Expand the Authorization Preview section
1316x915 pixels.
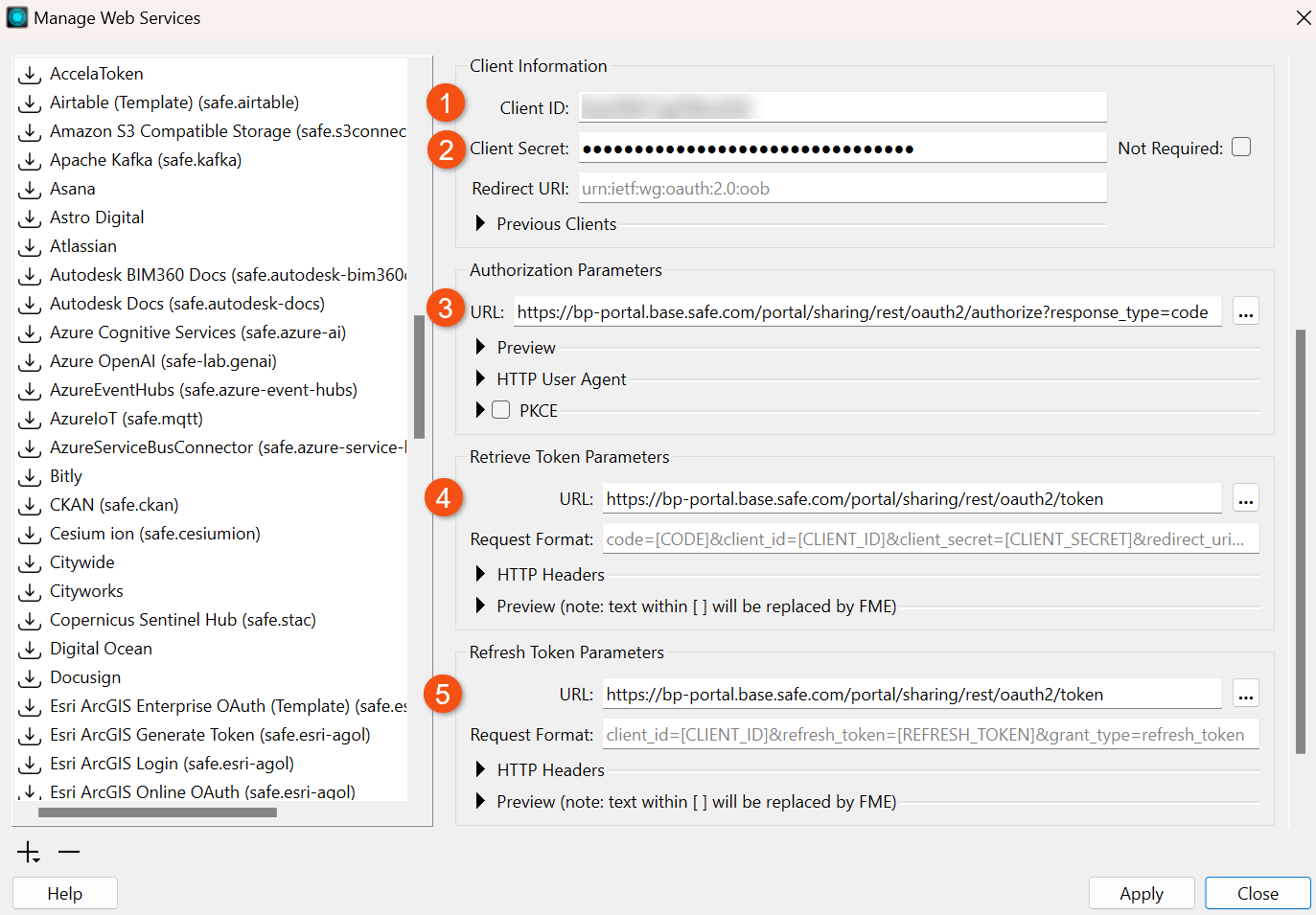(x=480, y=347)
